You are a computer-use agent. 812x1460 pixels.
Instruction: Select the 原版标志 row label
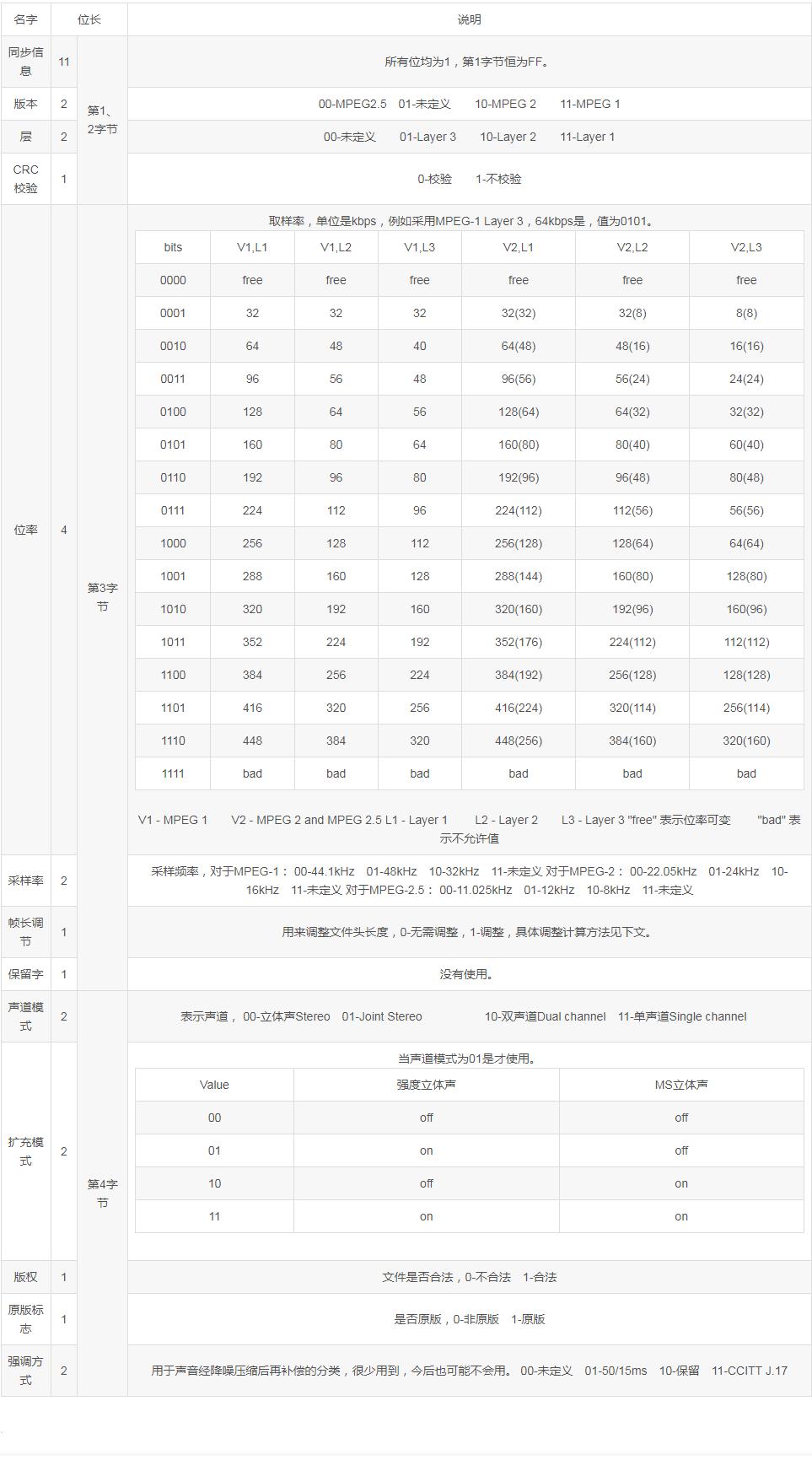[25, 1319]
